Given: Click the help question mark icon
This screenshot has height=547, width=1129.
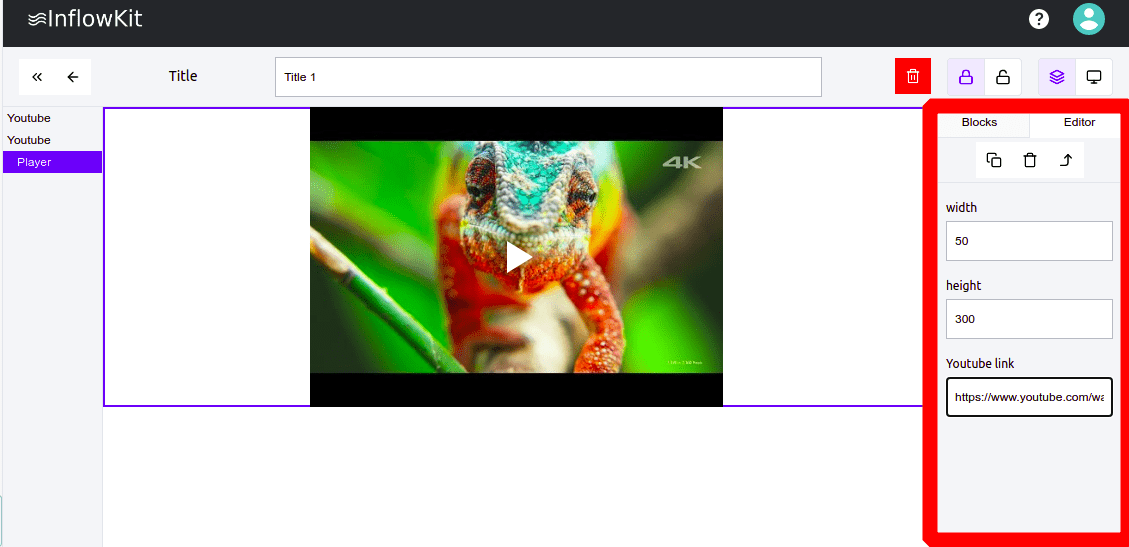Looking at the screenshot, I should (1039, 19).
